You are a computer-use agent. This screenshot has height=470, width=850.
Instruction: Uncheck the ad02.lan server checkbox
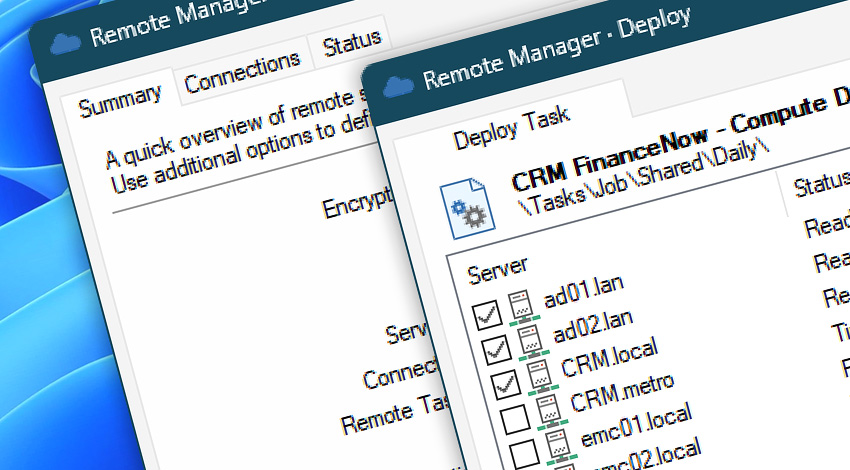497,350
